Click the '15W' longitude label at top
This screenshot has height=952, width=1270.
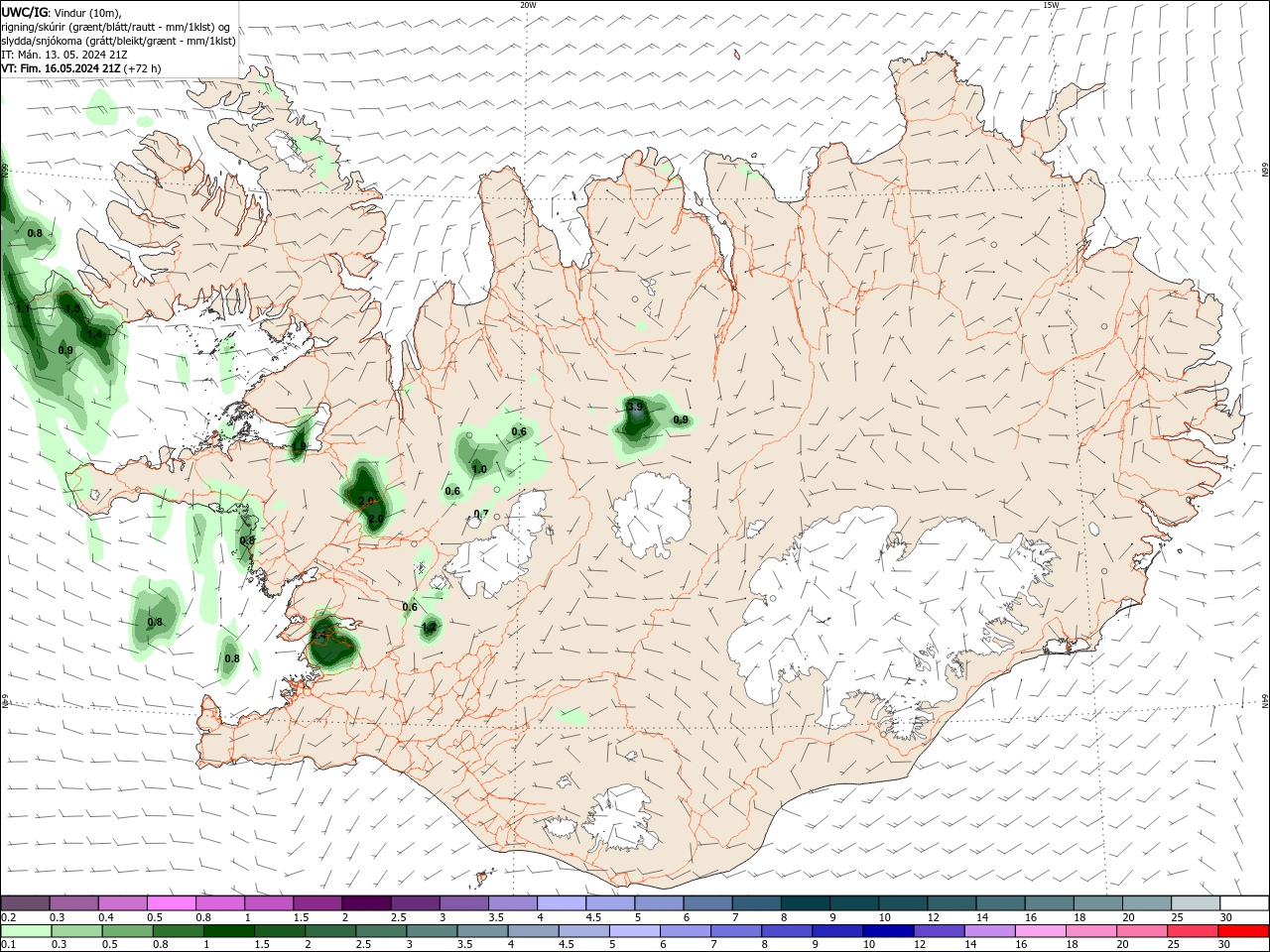pyautogui.click(x=1051, y=5)
